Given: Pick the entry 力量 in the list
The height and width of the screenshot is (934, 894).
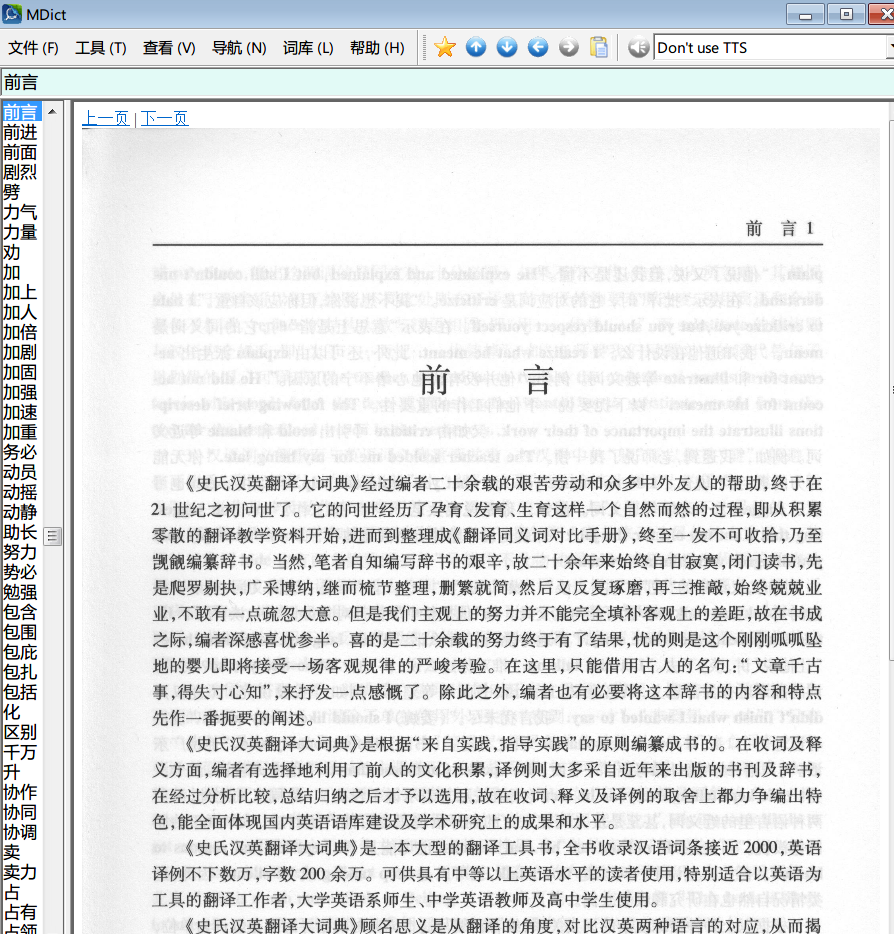Looking at the screenshot, I should 20,232.
